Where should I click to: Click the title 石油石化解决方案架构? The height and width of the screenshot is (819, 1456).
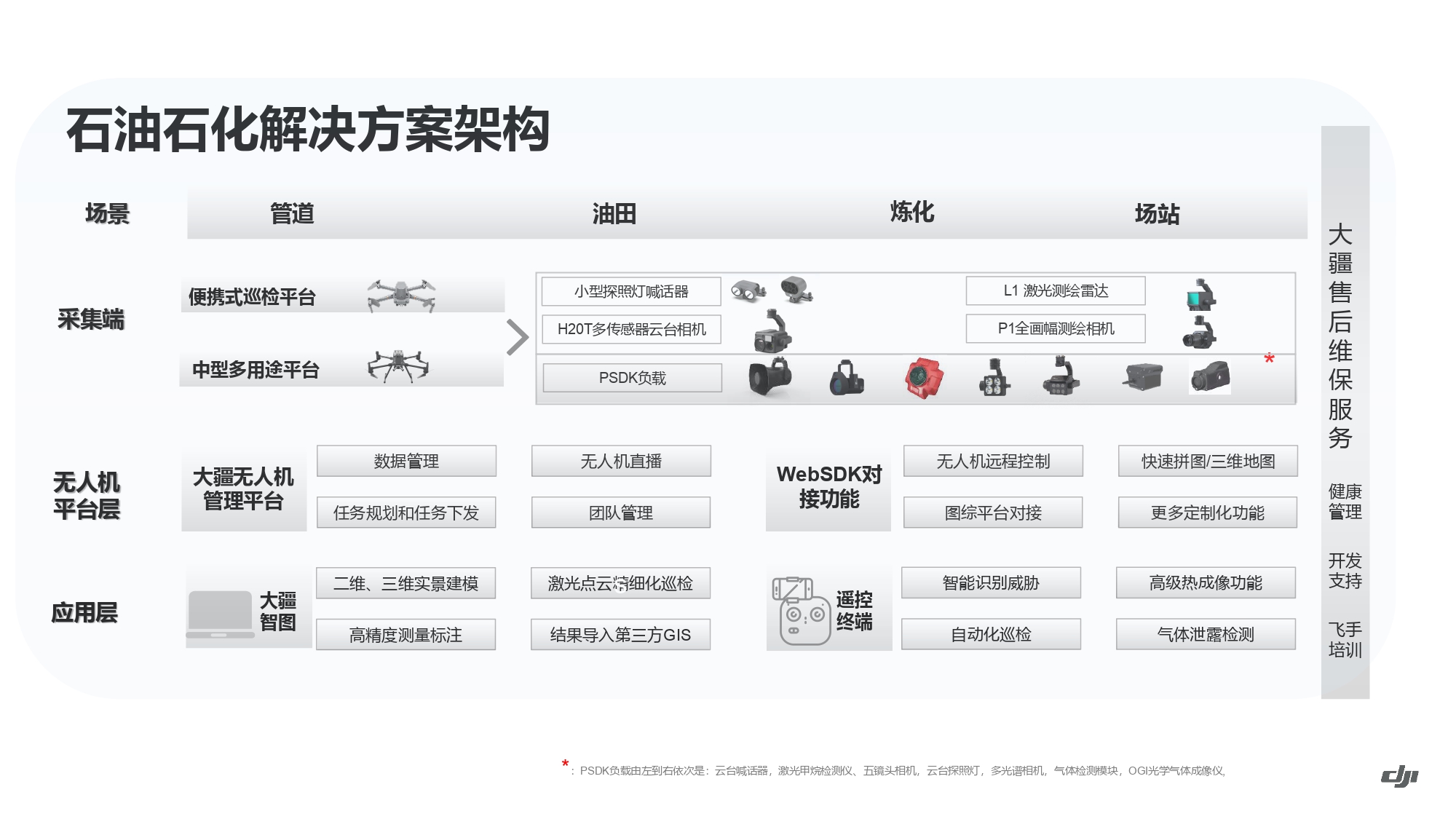click(x=307, y=130)
